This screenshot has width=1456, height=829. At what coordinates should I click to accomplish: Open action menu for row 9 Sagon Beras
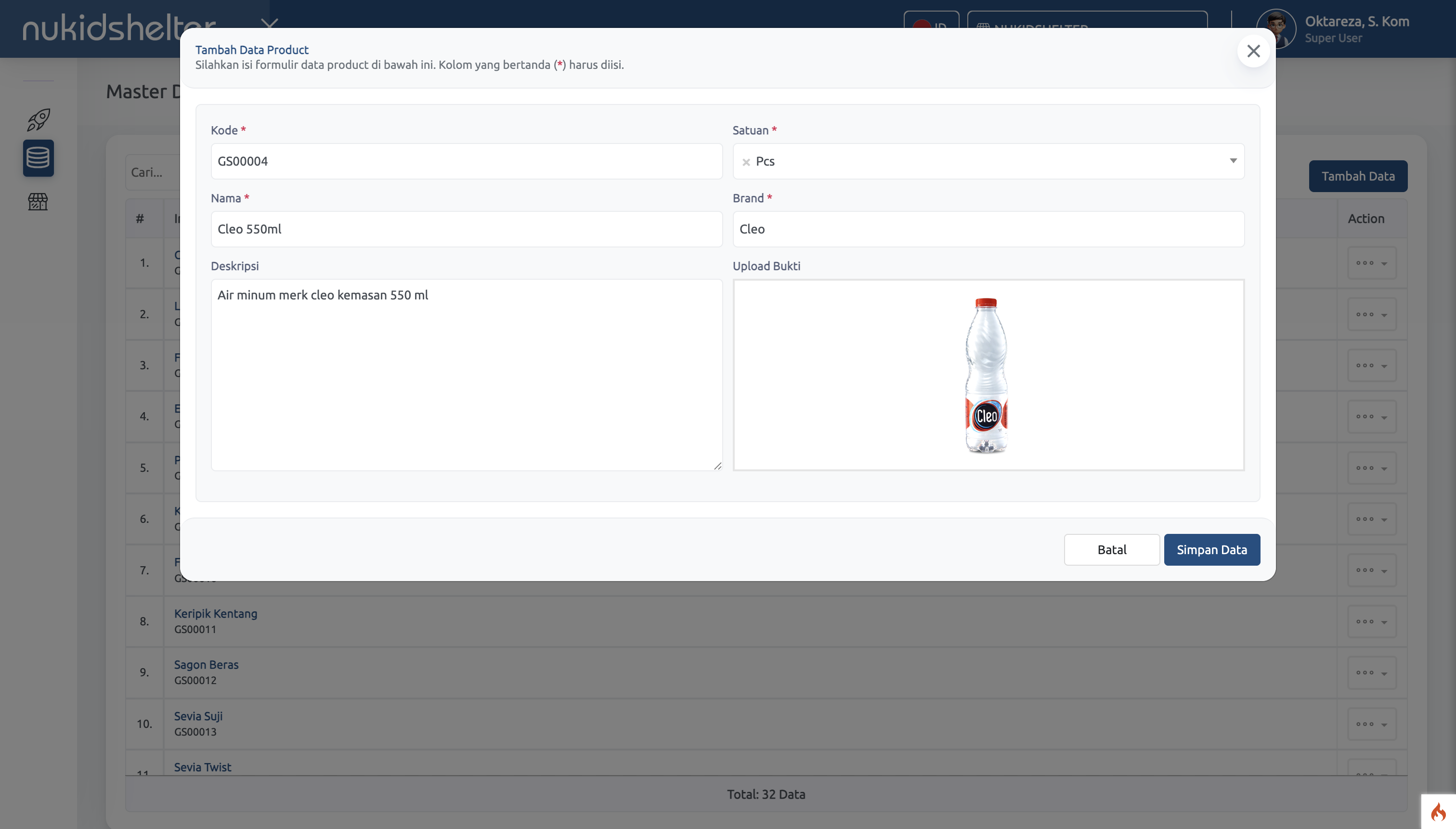point(1371,673)
